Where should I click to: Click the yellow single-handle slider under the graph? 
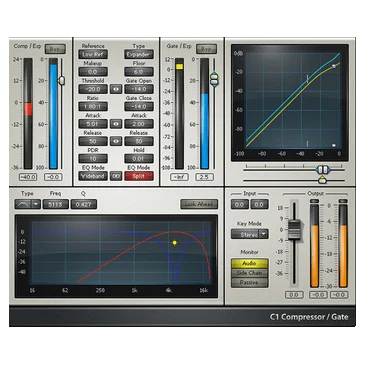[x=322, y=180]
